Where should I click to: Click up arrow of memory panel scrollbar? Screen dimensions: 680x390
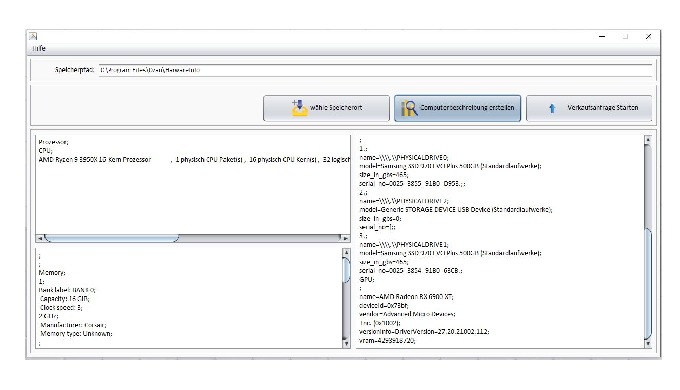point(346,252)
